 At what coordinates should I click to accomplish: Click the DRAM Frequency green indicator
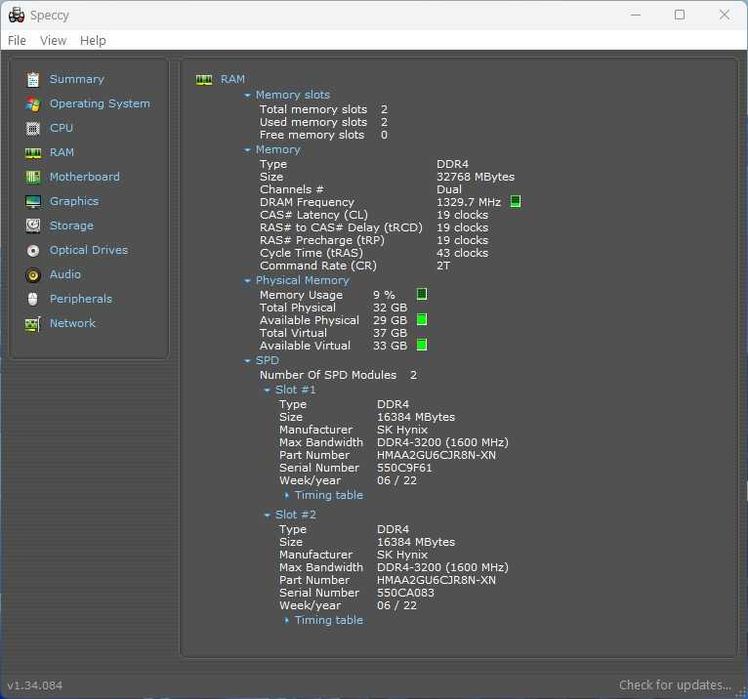pos(515,201)
